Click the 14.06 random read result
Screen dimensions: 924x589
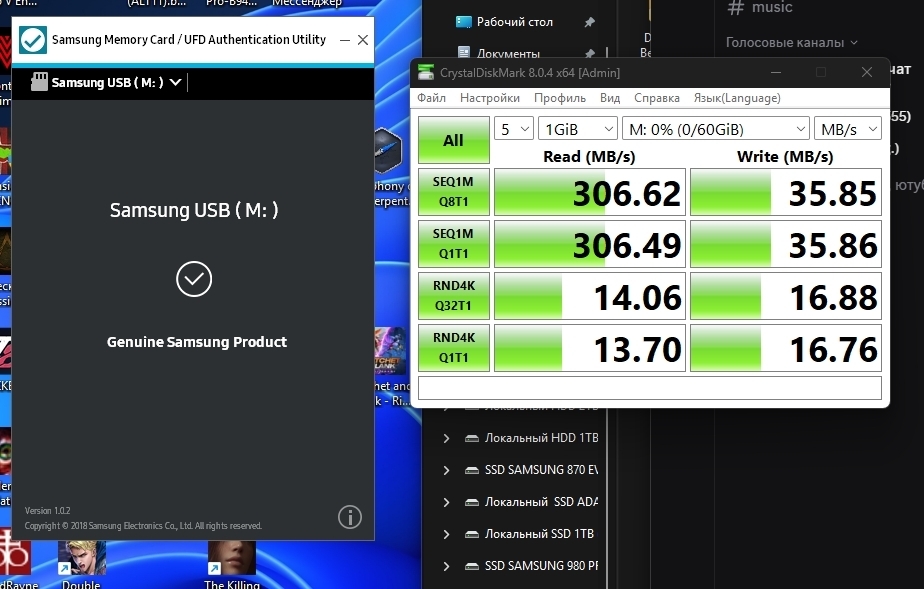[x=590, y=296]
